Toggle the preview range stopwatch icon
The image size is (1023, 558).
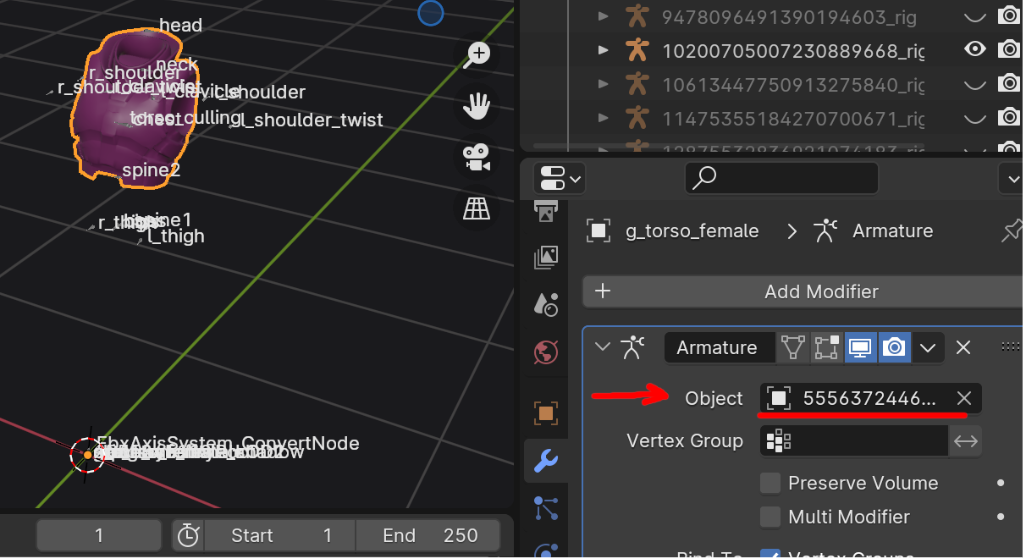pos(188,535)
